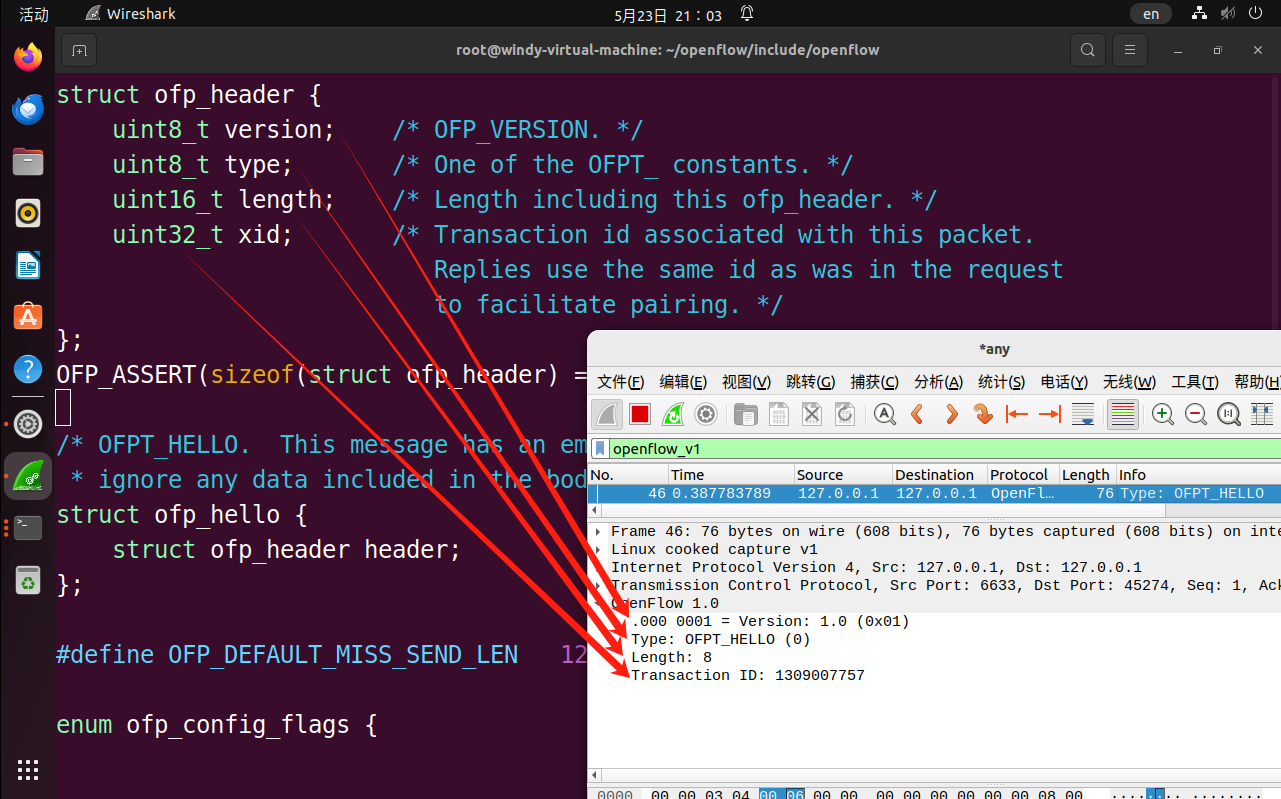Restart the current capture with the green fin icon
The height and width of the screenshot is (799, 1281).
click(x=673, y=414)
